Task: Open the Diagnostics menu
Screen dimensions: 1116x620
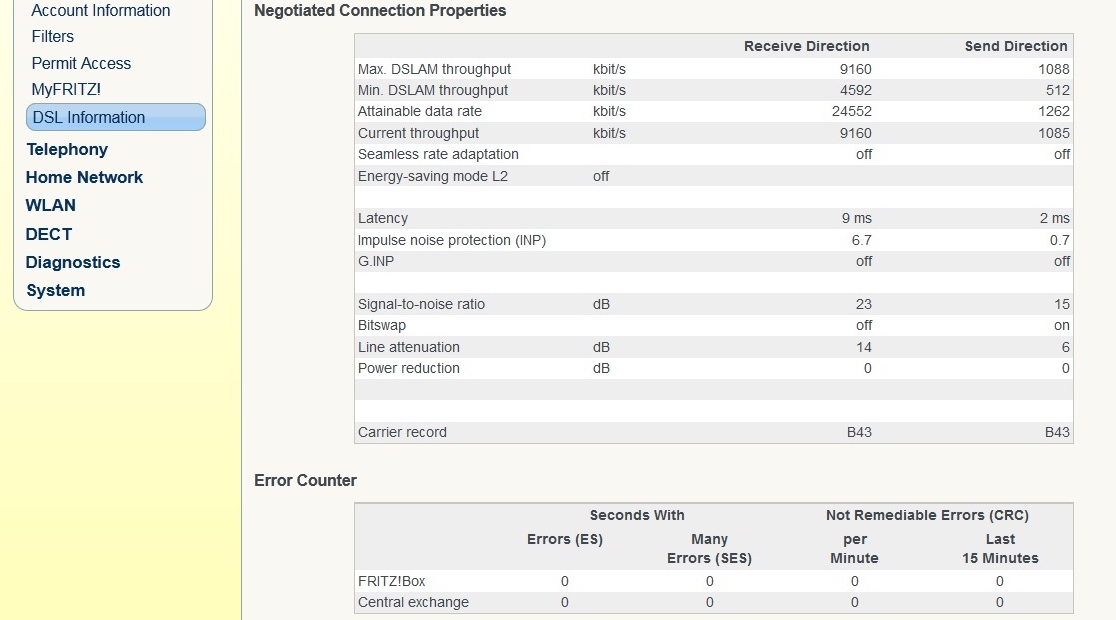Action: 73,262
